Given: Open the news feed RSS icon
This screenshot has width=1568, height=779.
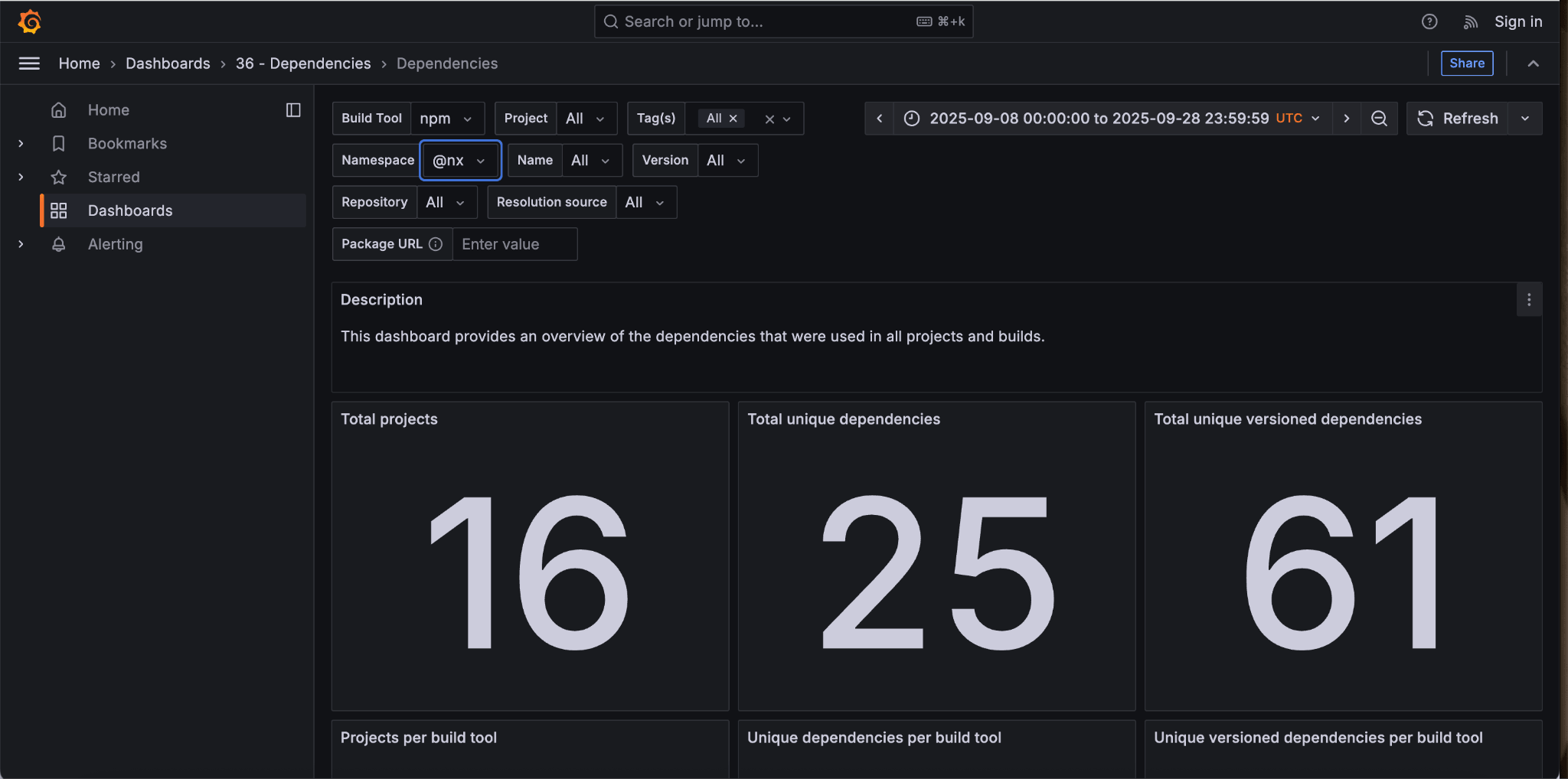Looking at the screenshot, I should pyautogui.click(x=1470, y=21).
